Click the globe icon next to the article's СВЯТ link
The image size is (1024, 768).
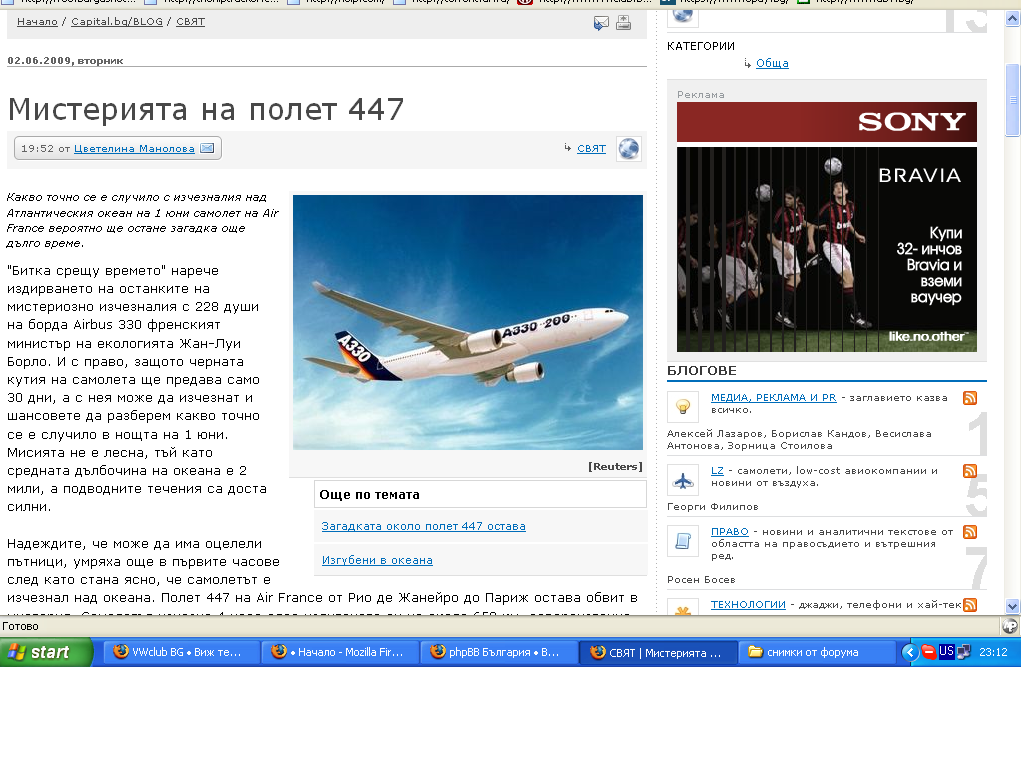(x=629, y=149)
